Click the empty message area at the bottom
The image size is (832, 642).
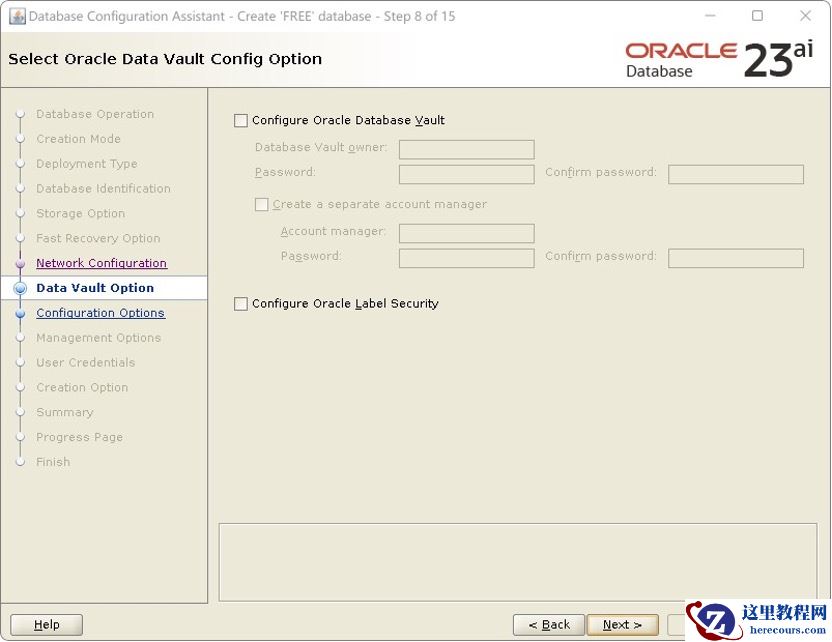point(518,562)
